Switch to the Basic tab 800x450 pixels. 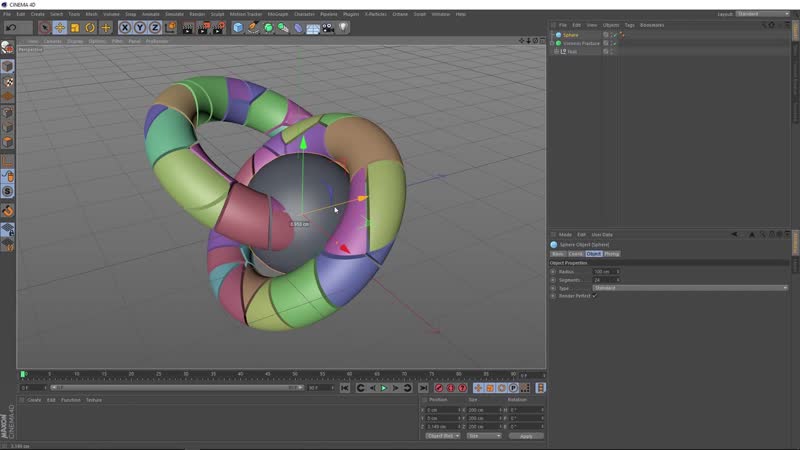[x=558, y=254]
